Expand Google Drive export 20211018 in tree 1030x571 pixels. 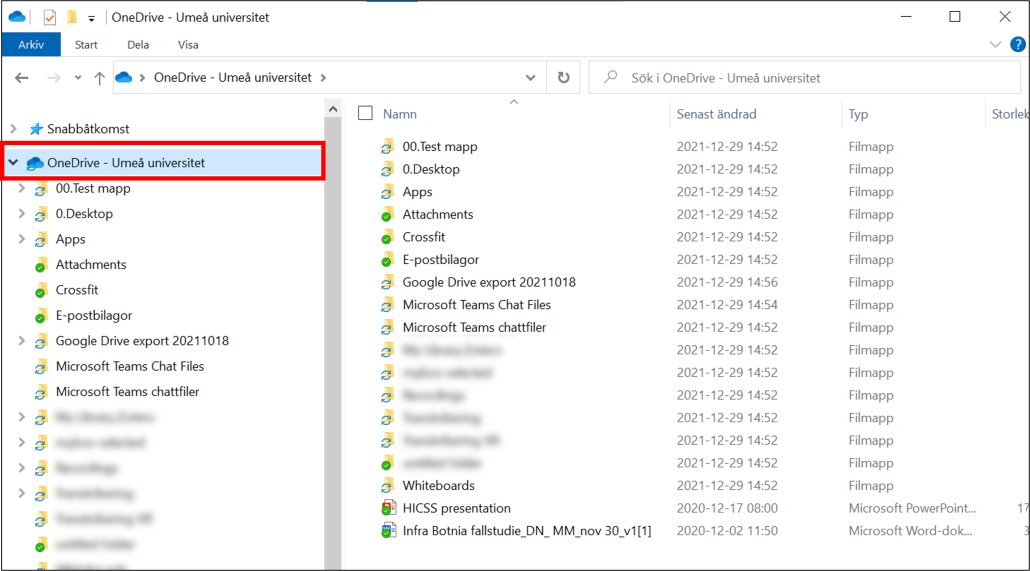[22, 340]
